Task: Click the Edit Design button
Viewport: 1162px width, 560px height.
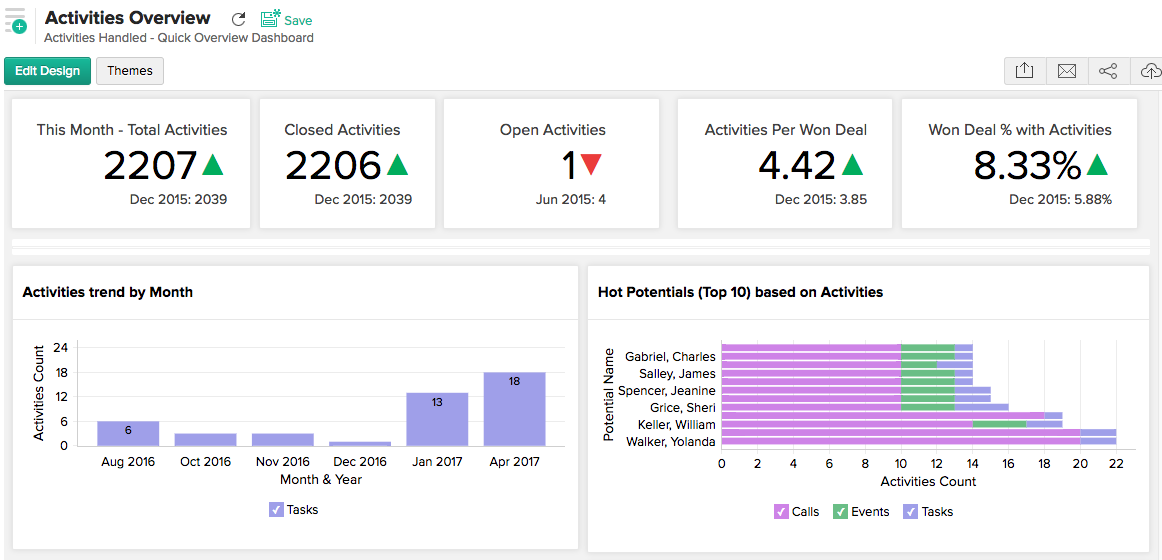Action: pos(47,71)
